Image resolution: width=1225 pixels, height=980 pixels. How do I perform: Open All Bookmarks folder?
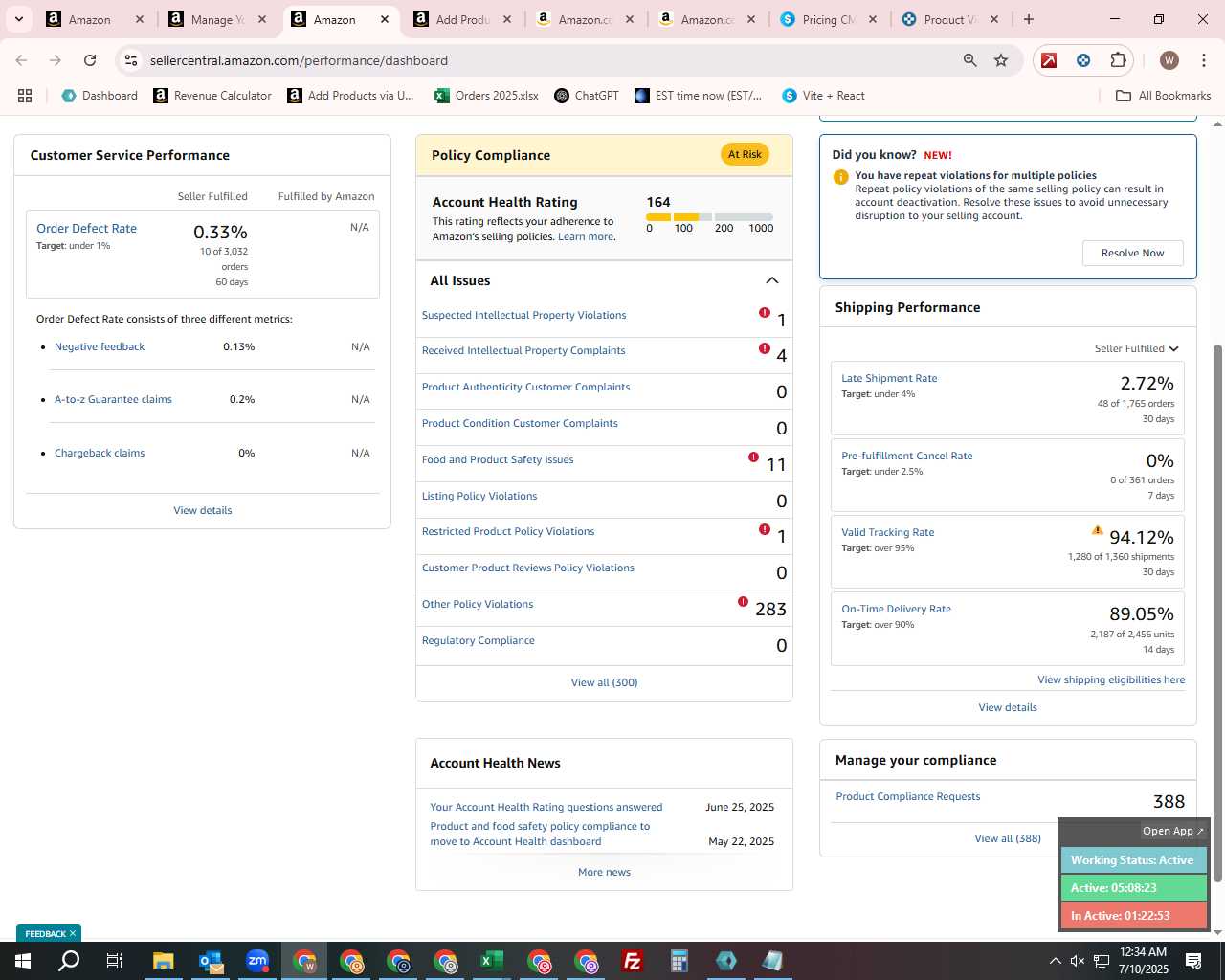1164,96
